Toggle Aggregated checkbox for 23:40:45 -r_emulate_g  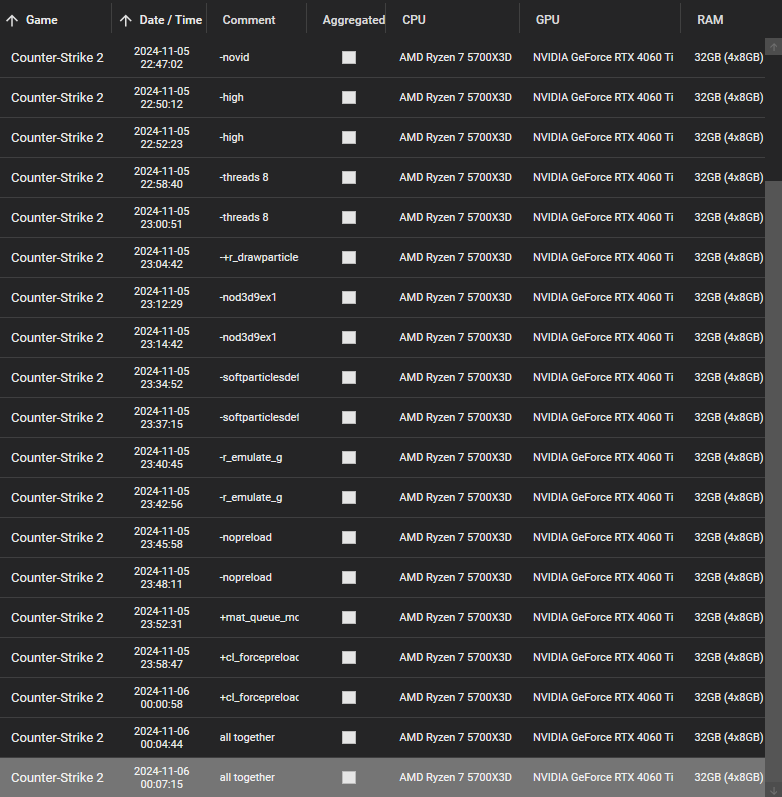point(349,457)
